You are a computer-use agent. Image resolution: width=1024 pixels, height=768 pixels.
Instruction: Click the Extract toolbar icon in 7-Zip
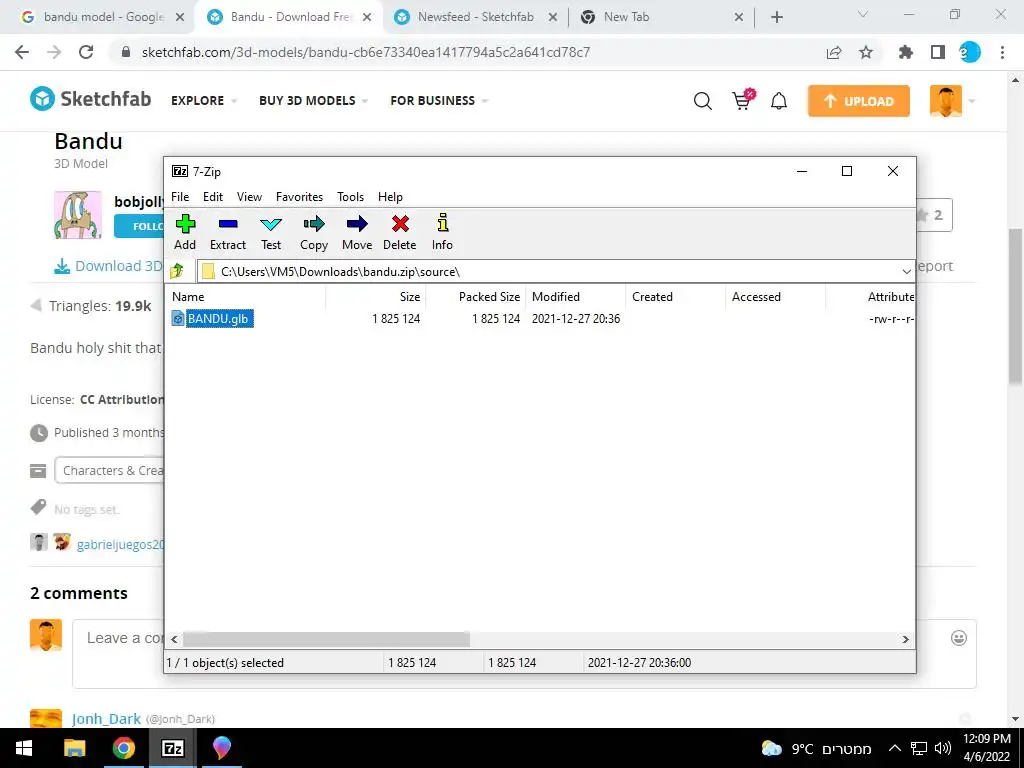228,232
